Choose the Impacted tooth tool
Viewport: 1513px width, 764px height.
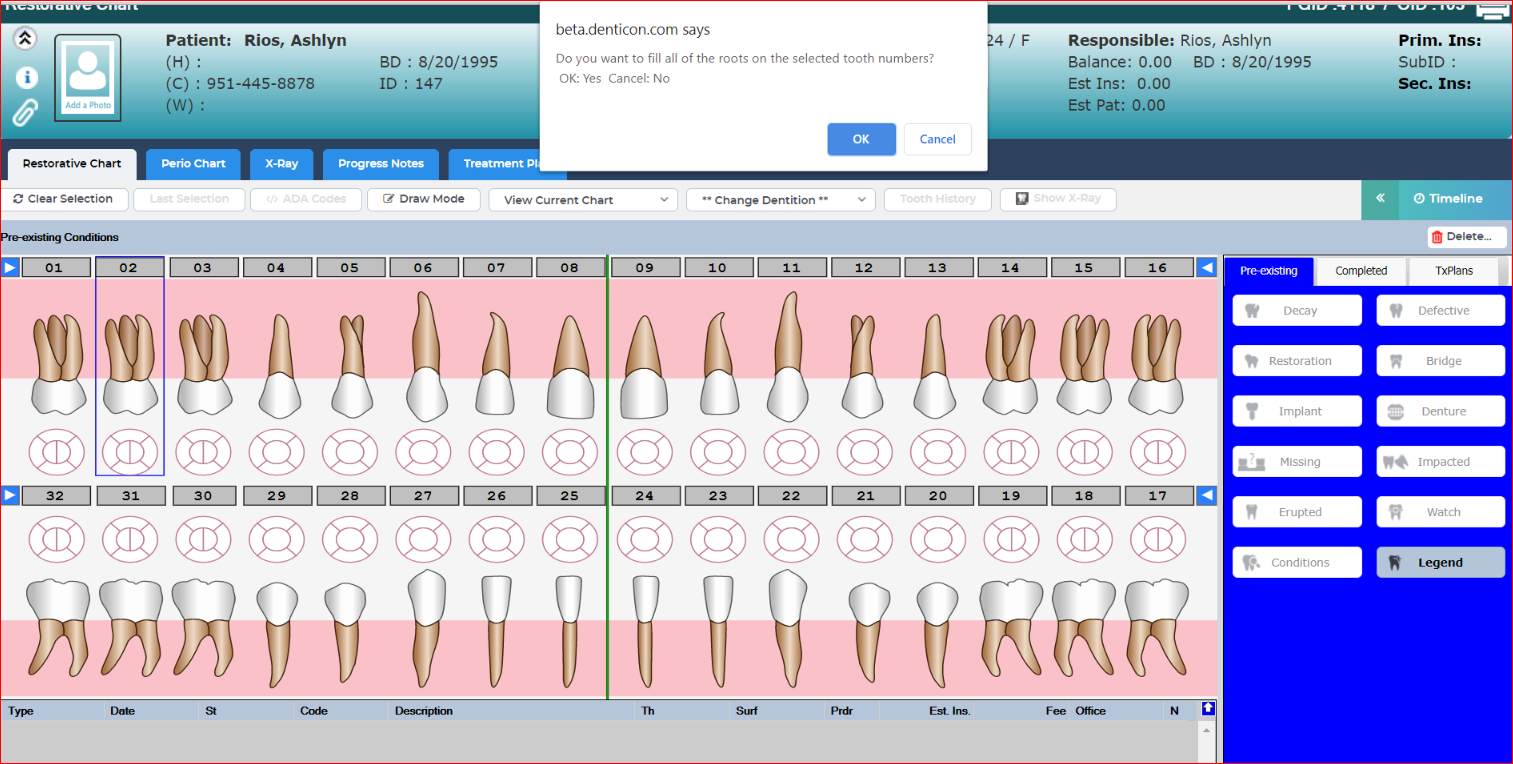coord(1440,461)
